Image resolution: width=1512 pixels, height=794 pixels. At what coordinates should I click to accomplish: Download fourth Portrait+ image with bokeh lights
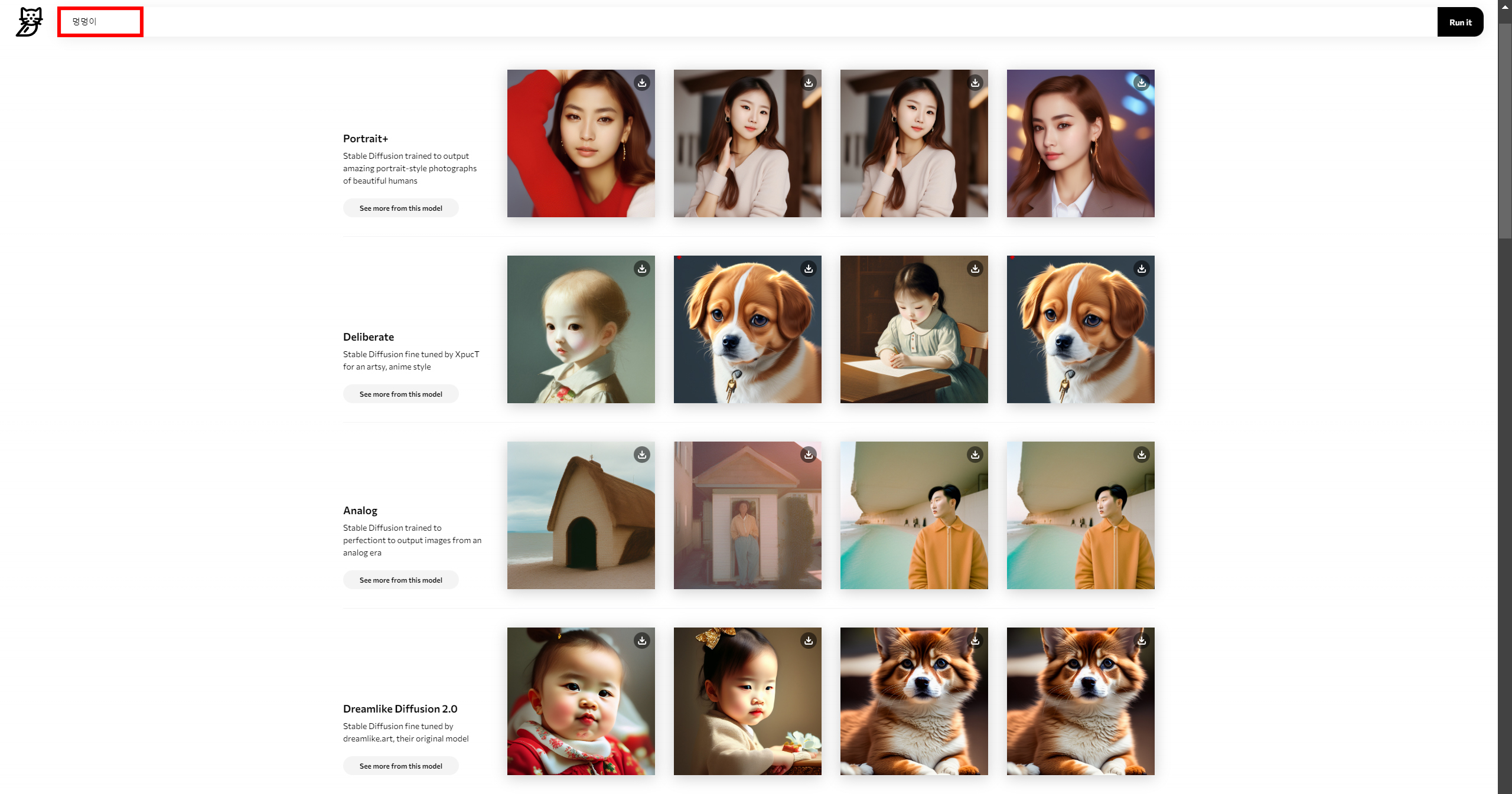click(1142, 83)
